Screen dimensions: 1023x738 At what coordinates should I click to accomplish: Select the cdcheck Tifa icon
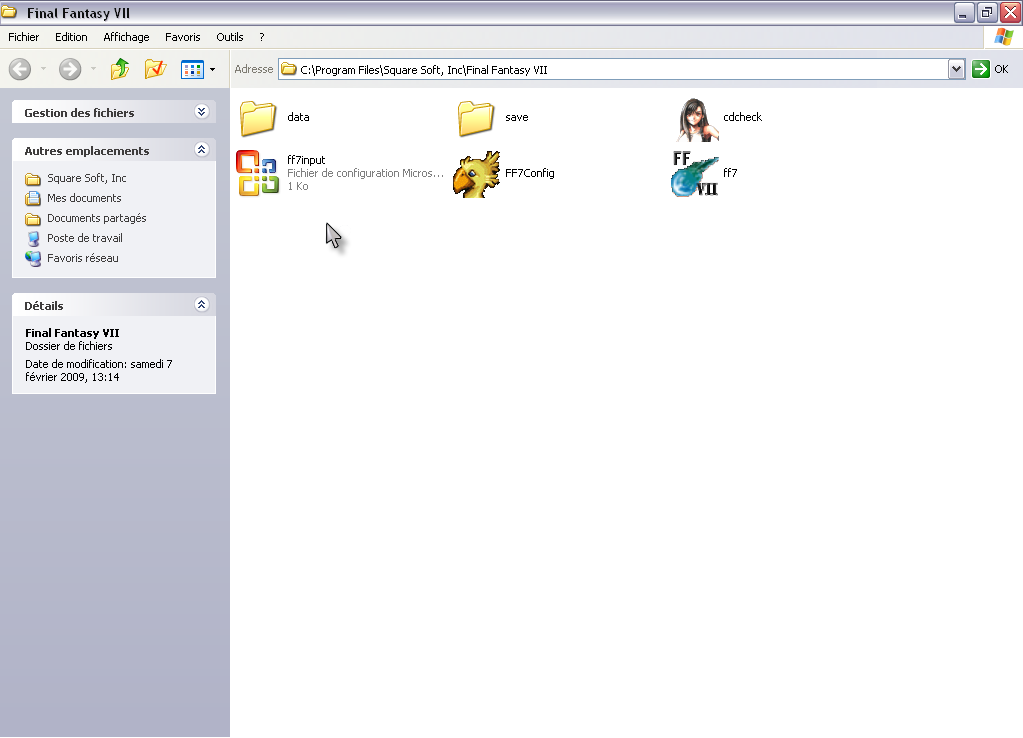point(696,119)
